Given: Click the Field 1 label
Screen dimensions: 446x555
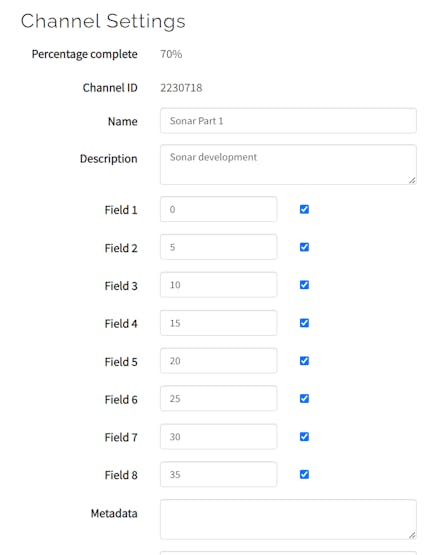Looking at the screenshot, I should tap(121, 210).
